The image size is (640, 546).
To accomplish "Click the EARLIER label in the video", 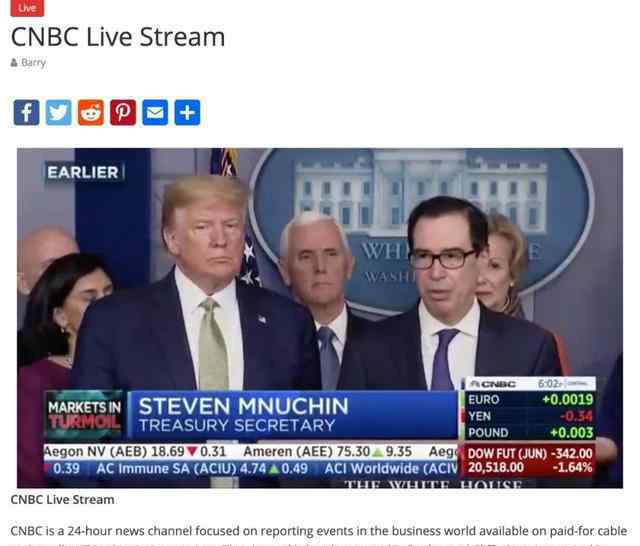I will [83, 172].
